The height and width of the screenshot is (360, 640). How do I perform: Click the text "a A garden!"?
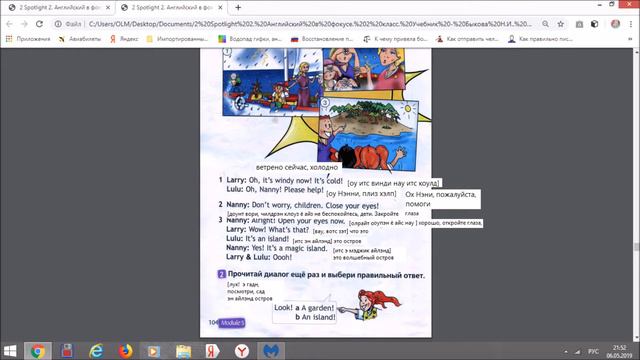coord(314,308)
